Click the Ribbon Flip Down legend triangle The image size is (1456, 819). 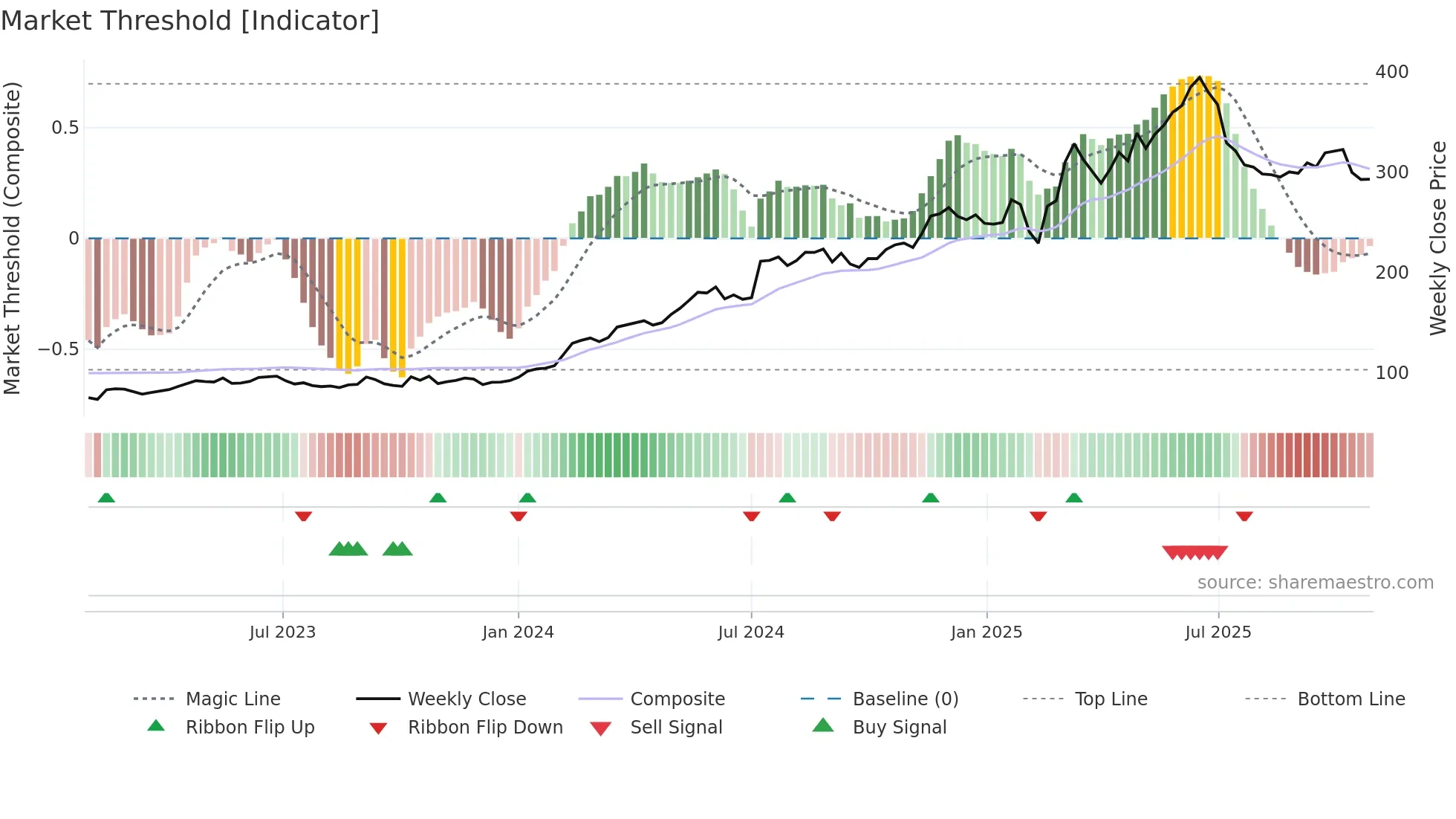378,728
